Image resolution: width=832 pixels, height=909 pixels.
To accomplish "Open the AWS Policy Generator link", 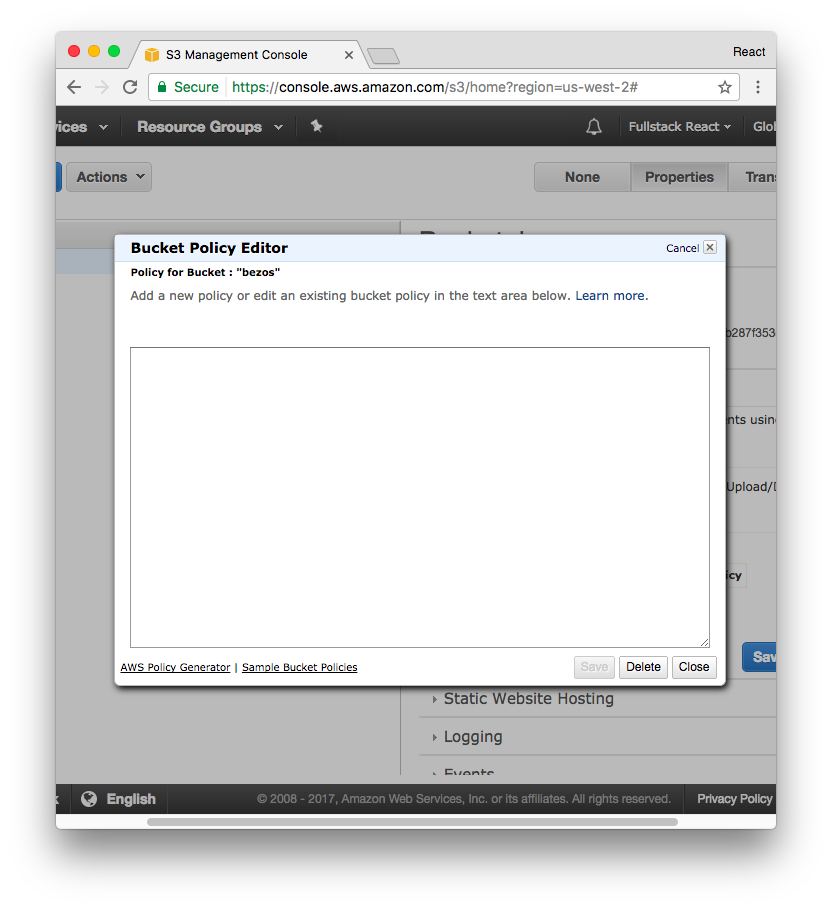I will (x=175, y=667).
